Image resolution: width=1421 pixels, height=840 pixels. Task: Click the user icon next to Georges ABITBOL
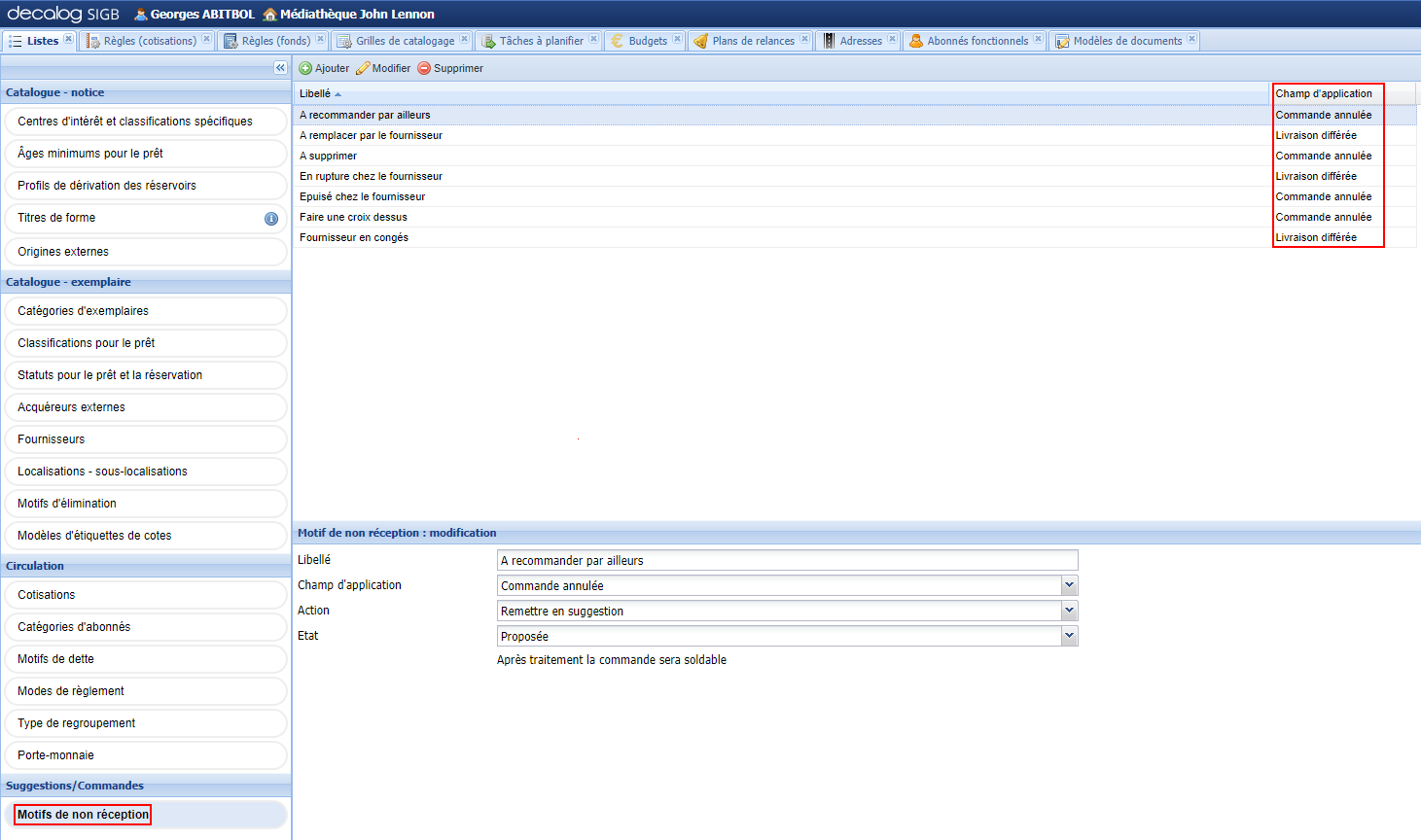pos(141,15)
